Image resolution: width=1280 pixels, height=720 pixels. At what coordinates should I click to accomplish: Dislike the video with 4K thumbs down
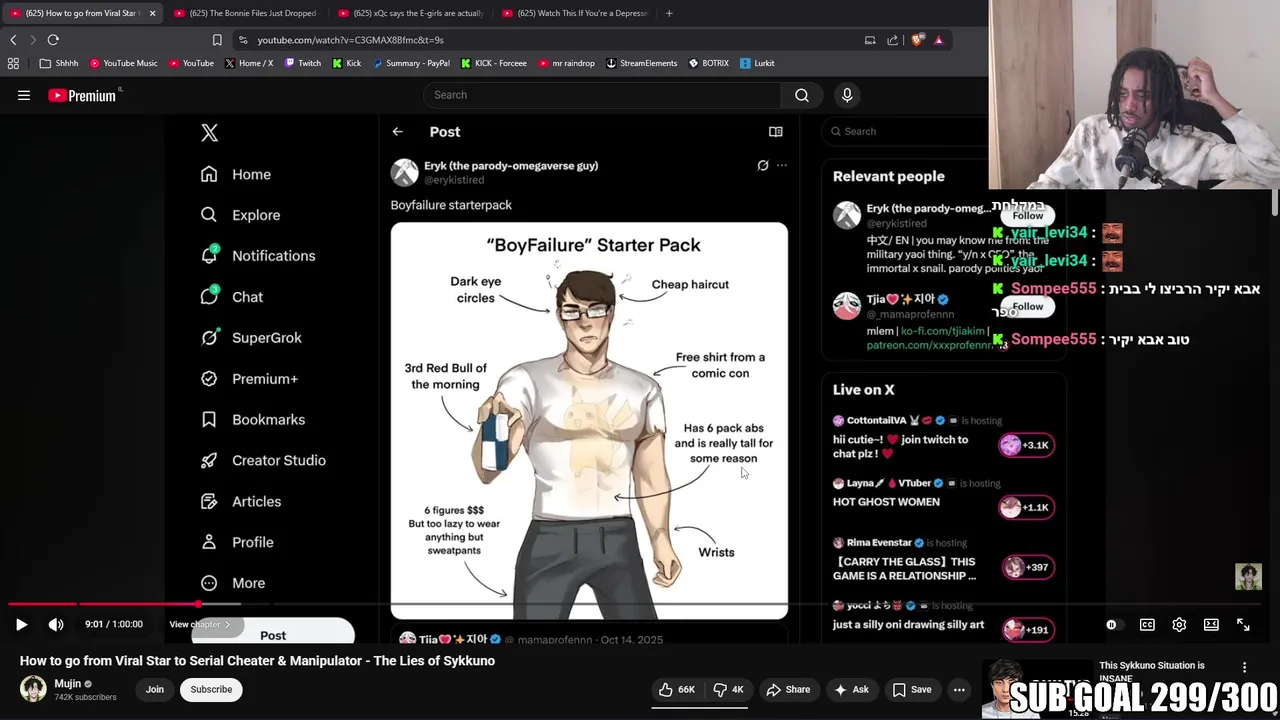point(728,689)
